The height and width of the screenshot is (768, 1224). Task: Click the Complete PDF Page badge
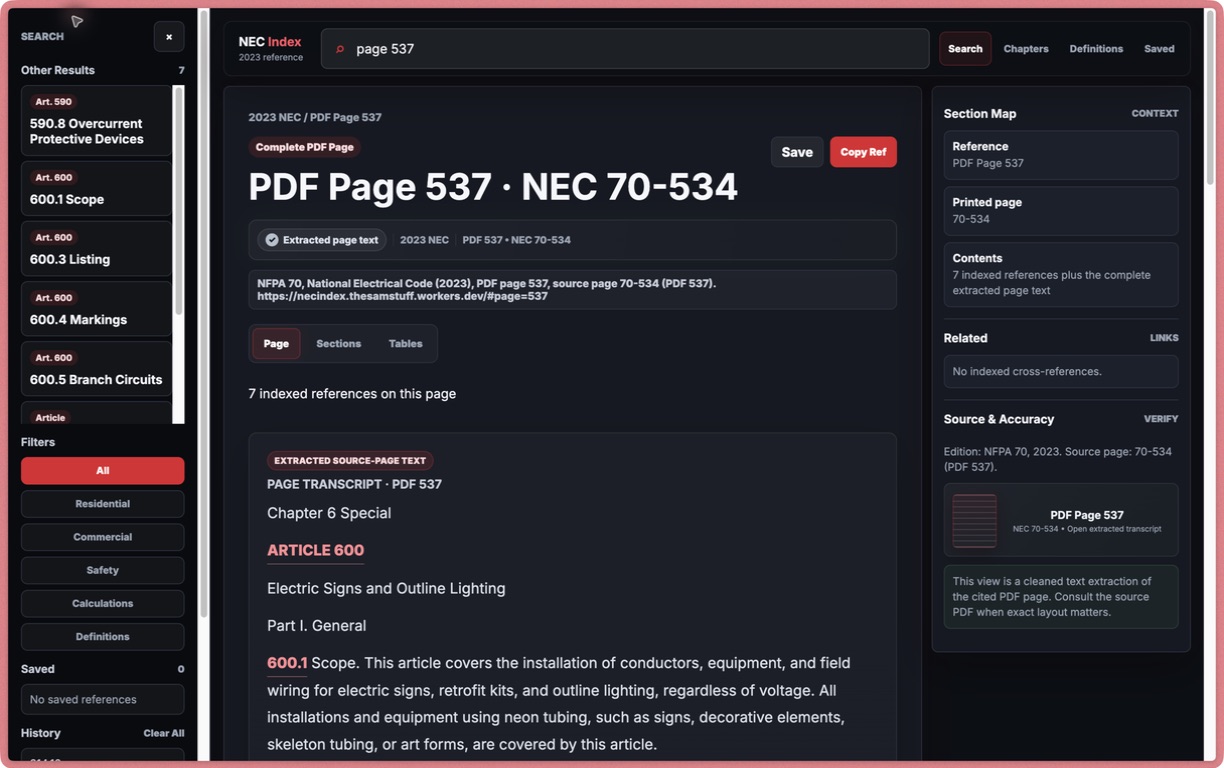click(x=305, y=147)
